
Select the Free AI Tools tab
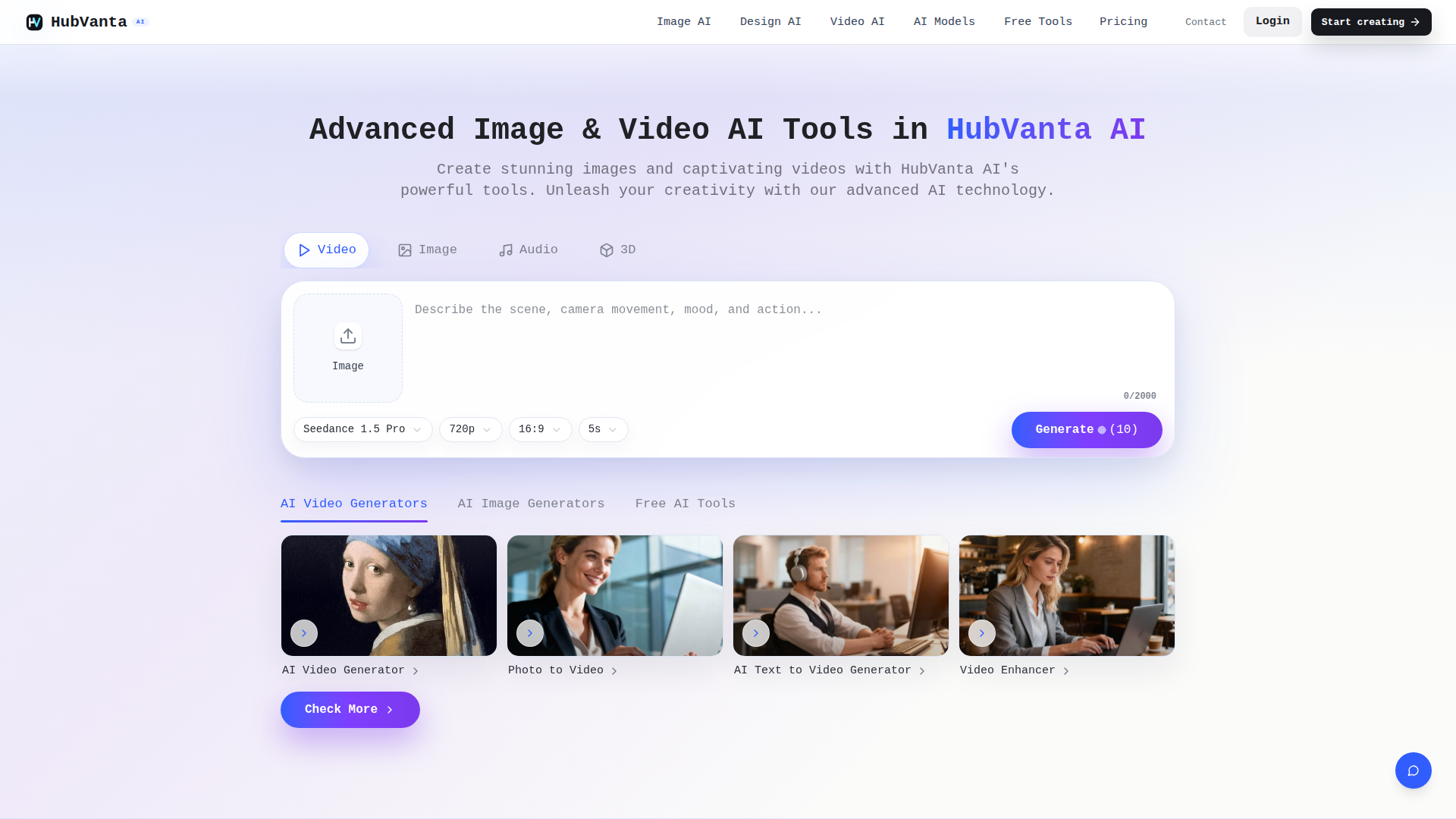tap(686, 504)
